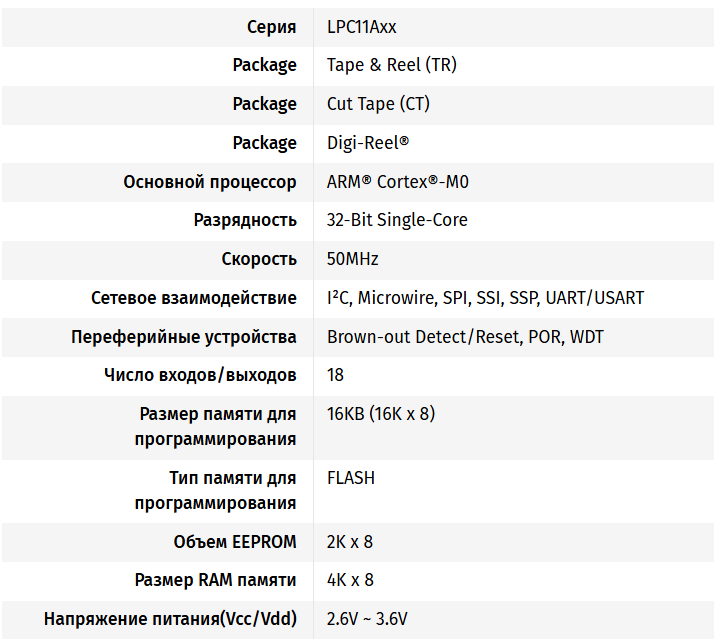
Task: Click the Объем EEPROM label
Action: click(235, 542)
